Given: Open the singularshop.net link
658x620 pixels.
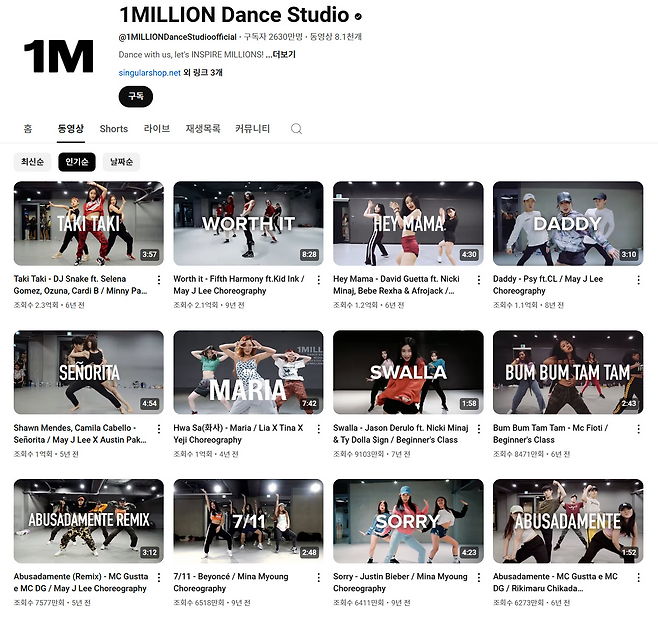Looking at the screenshot, I should [x=149, y=73].
